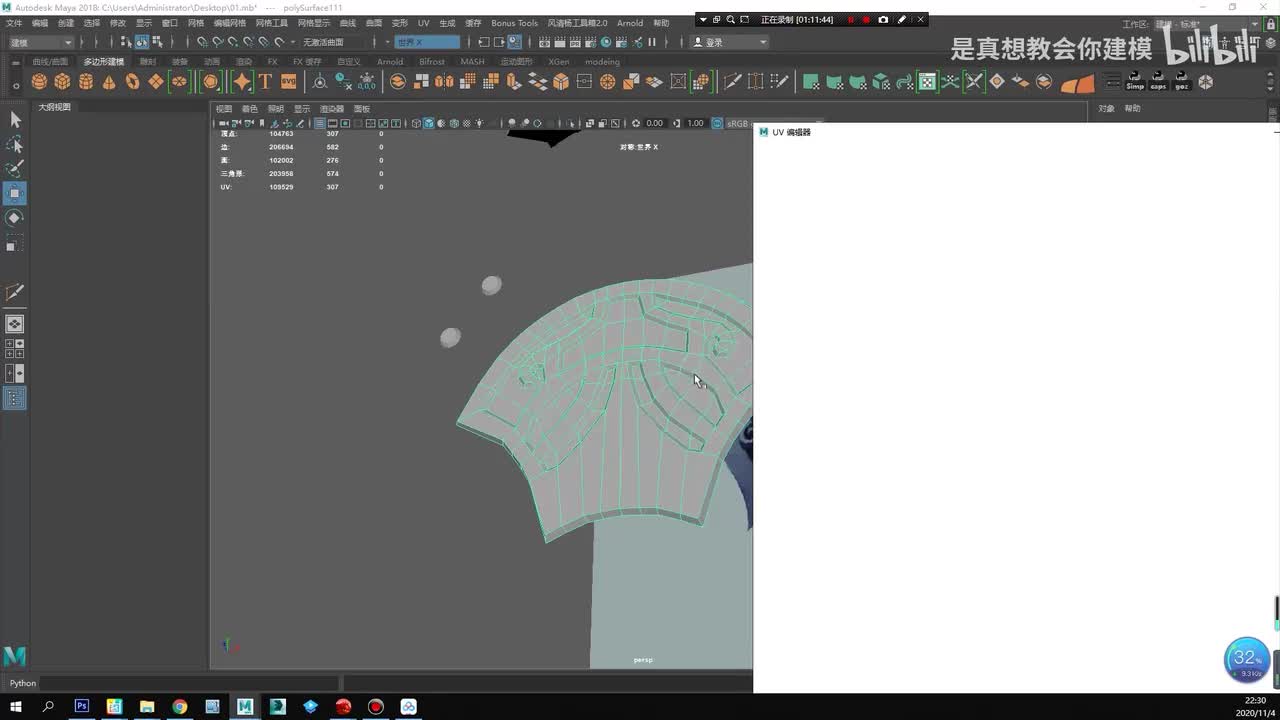Open the 登录 account dropdown
The width and height of the screenshot is (1280, 720).
[x=731, y=42]
